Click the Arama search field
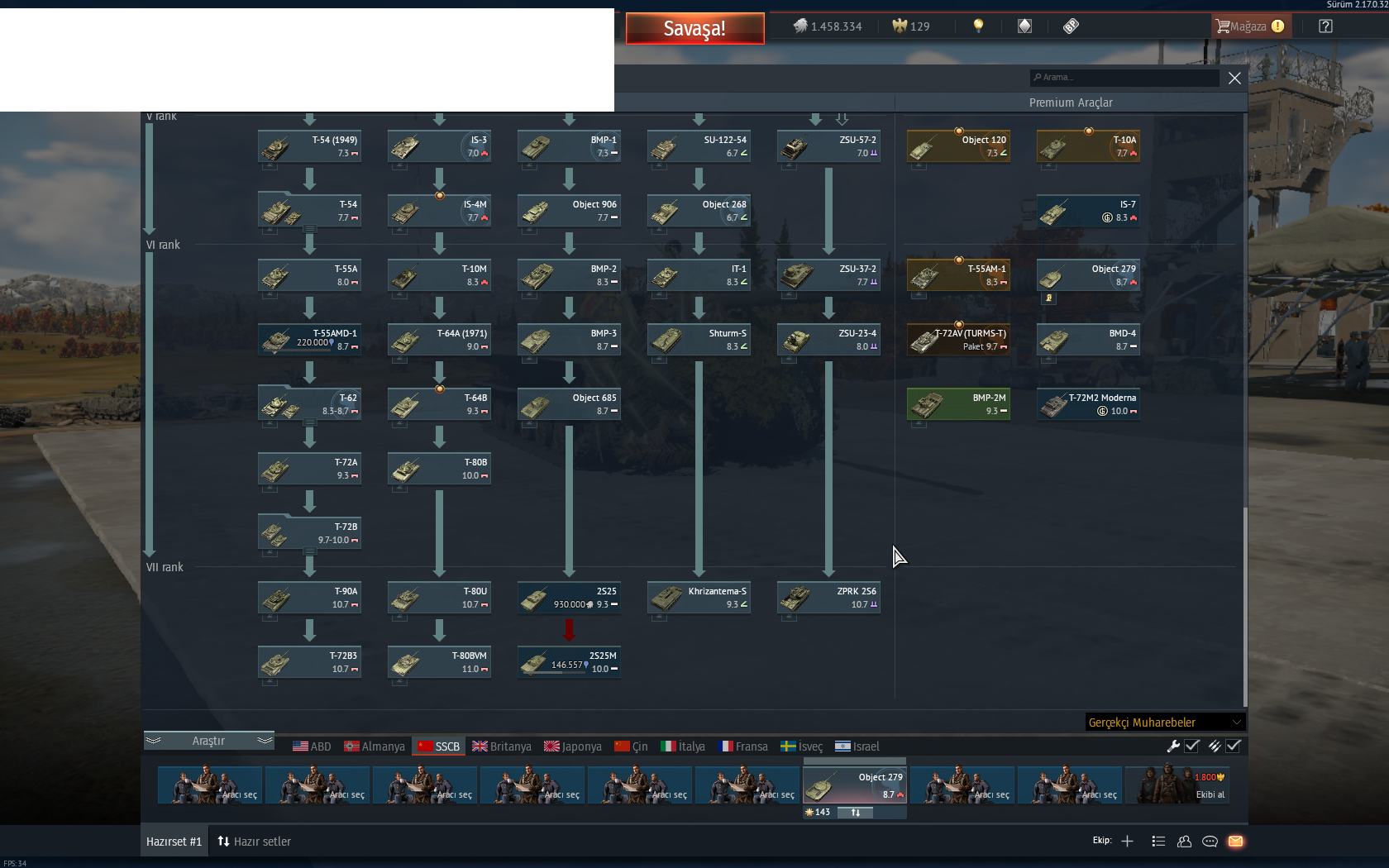This screenshot has height=868, width=1389. click(1124, 78)
